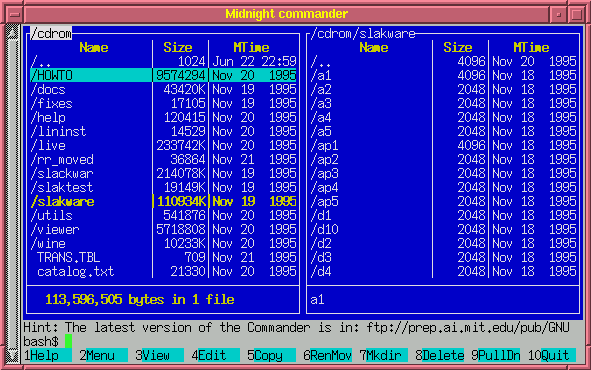Click the 10Quit function key
The width and height of the screenshot is (591, 370).
(x=552, y=355)
